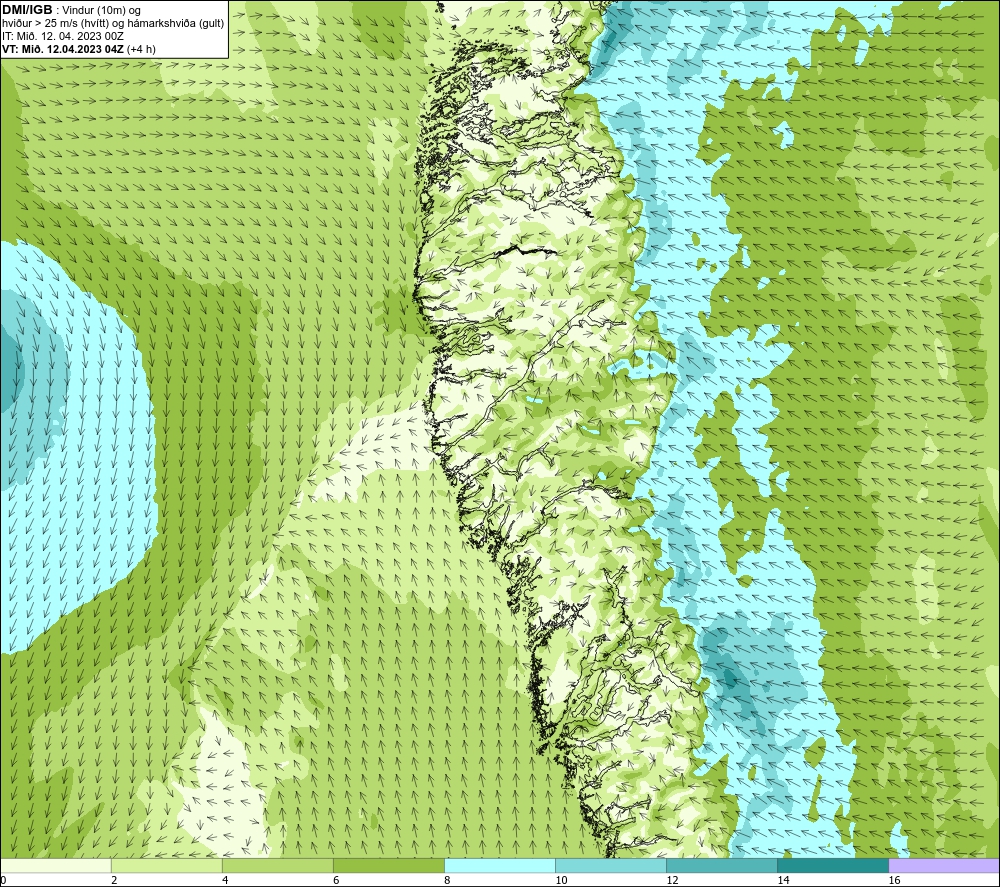Viewport: 1000px width, 887px height.
Task: Click the 2–4 m/s light green swatch
Action: click(166, 866)
